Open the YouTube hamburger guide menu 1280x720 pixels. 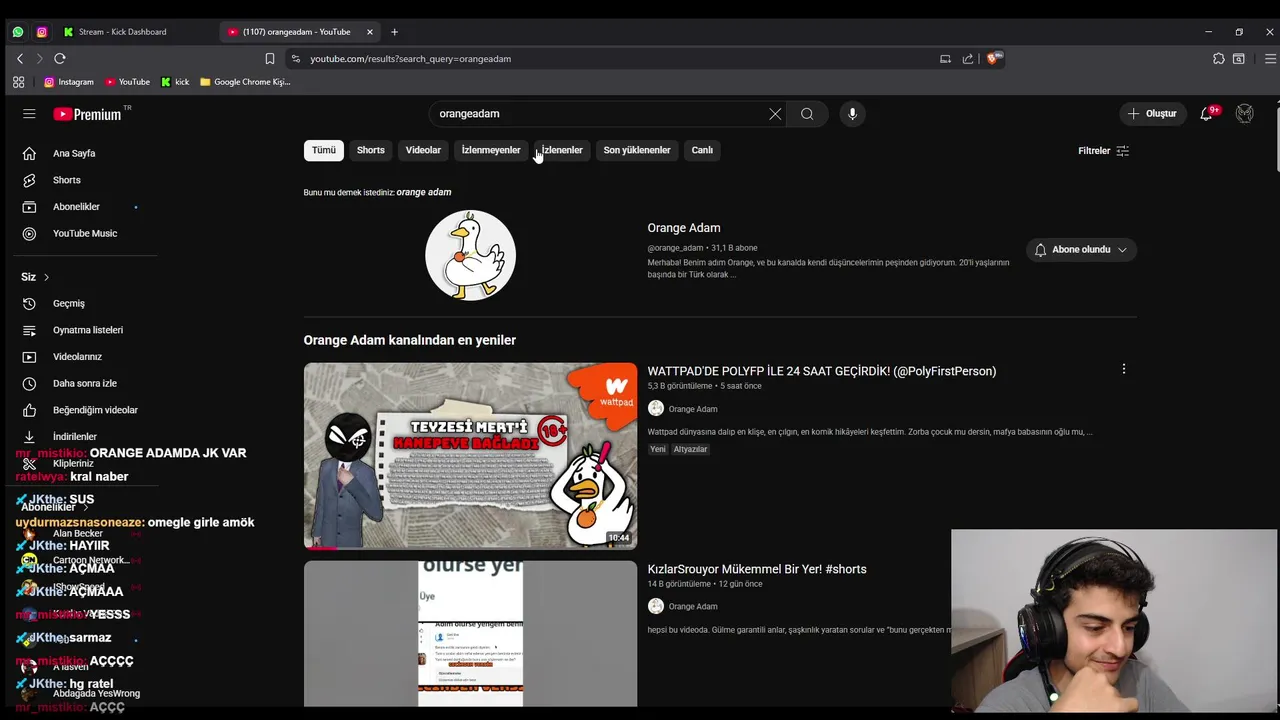[x=29, y=114]
